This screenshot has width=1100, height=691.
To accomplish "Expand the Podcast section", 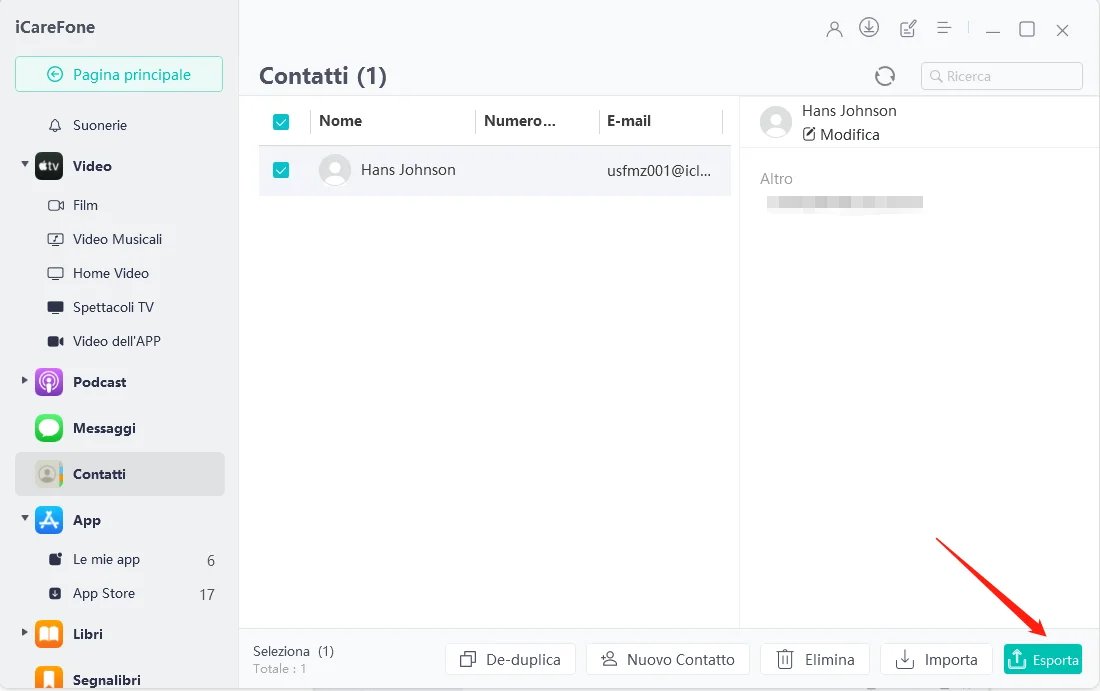I will pyautogui.click(x=24, y=382).
